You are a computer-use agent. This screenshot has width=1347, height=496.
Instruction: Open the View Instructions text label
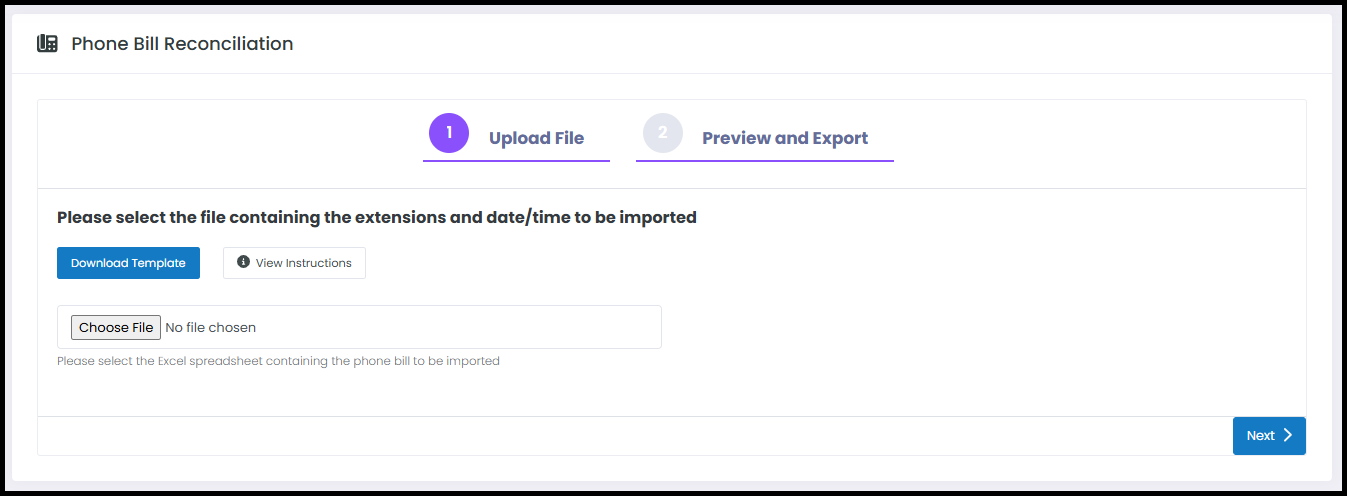point(304,263)
